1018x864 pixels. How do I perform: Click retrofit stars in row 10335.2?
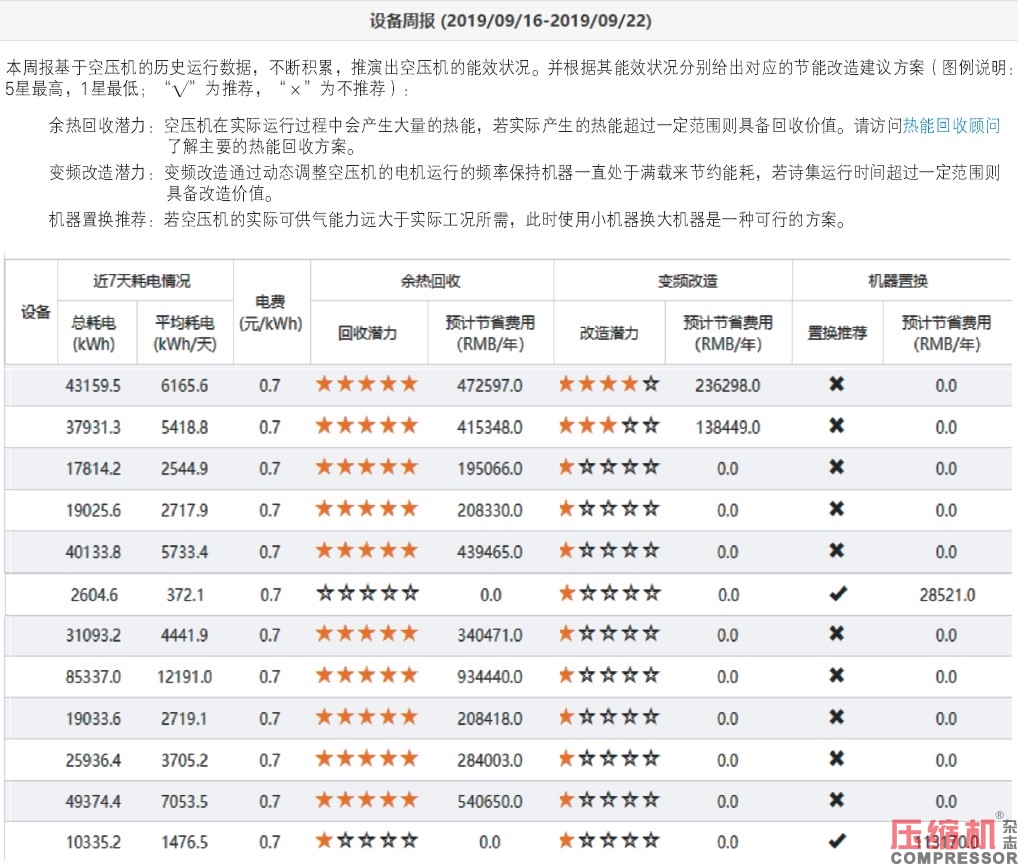point(609,841)
